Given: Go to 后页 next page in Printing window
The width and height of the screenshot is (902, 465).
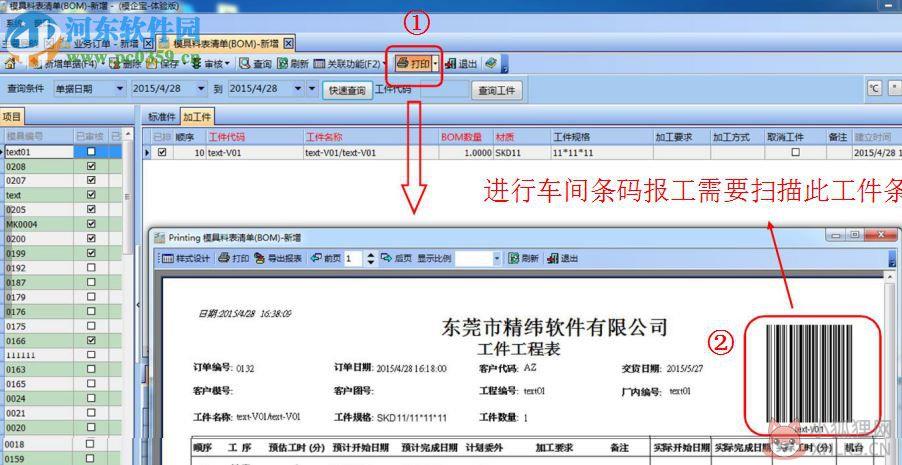Looking at the screenshot, I should [x=396, y=259].
